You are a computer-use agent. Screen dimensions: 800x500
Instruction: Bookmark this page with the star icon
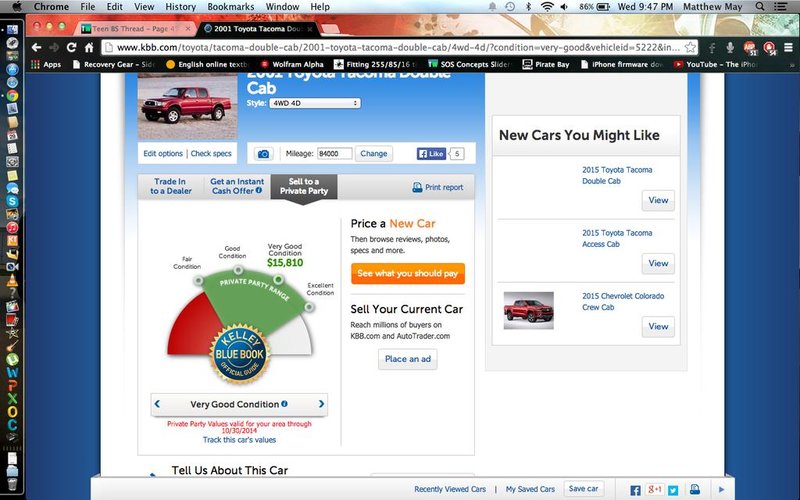pos(690,47)
